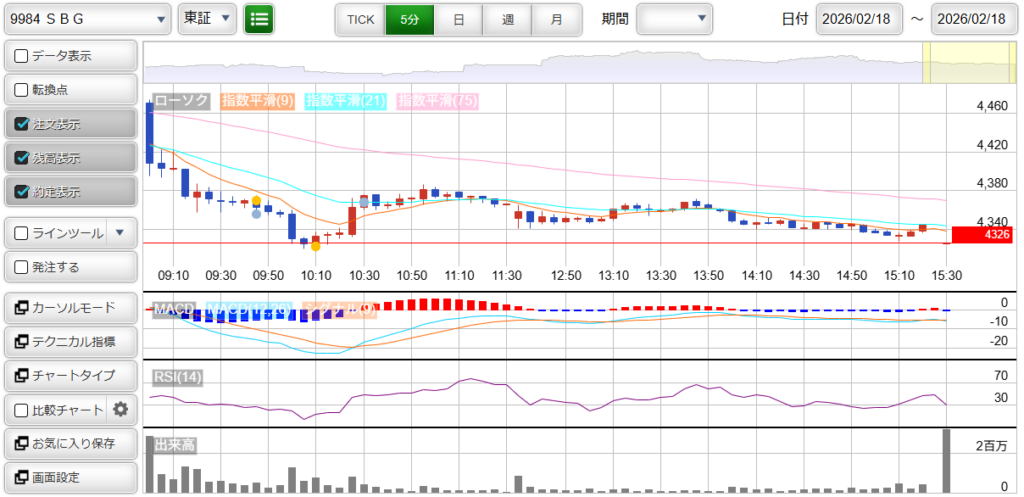The height and width of the screenshot is (497, 1024).
Task: Click the yellow order marker near 09:50
Action: [257, 201]
